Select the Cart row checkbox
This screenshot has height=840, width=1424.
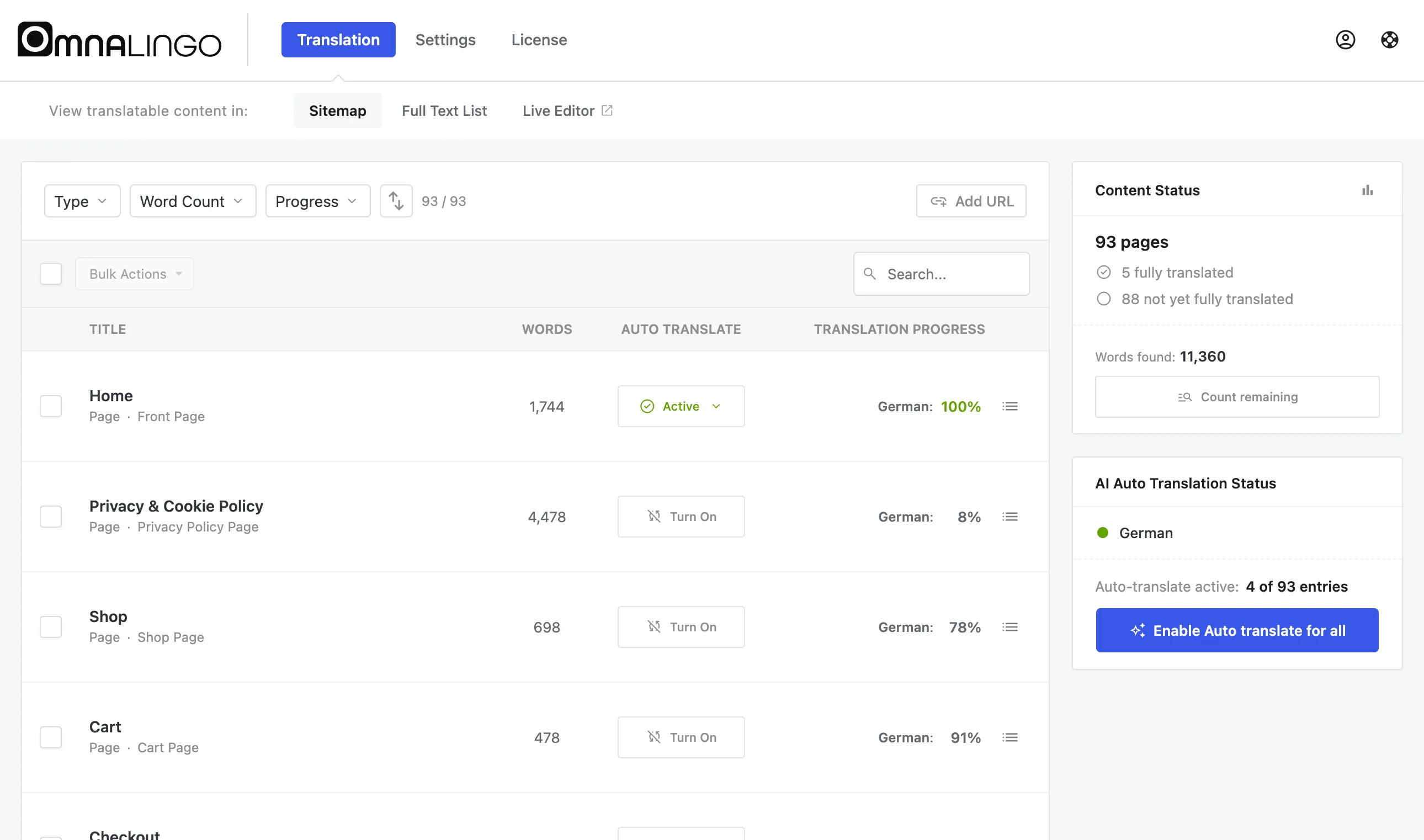coord(51,737)
